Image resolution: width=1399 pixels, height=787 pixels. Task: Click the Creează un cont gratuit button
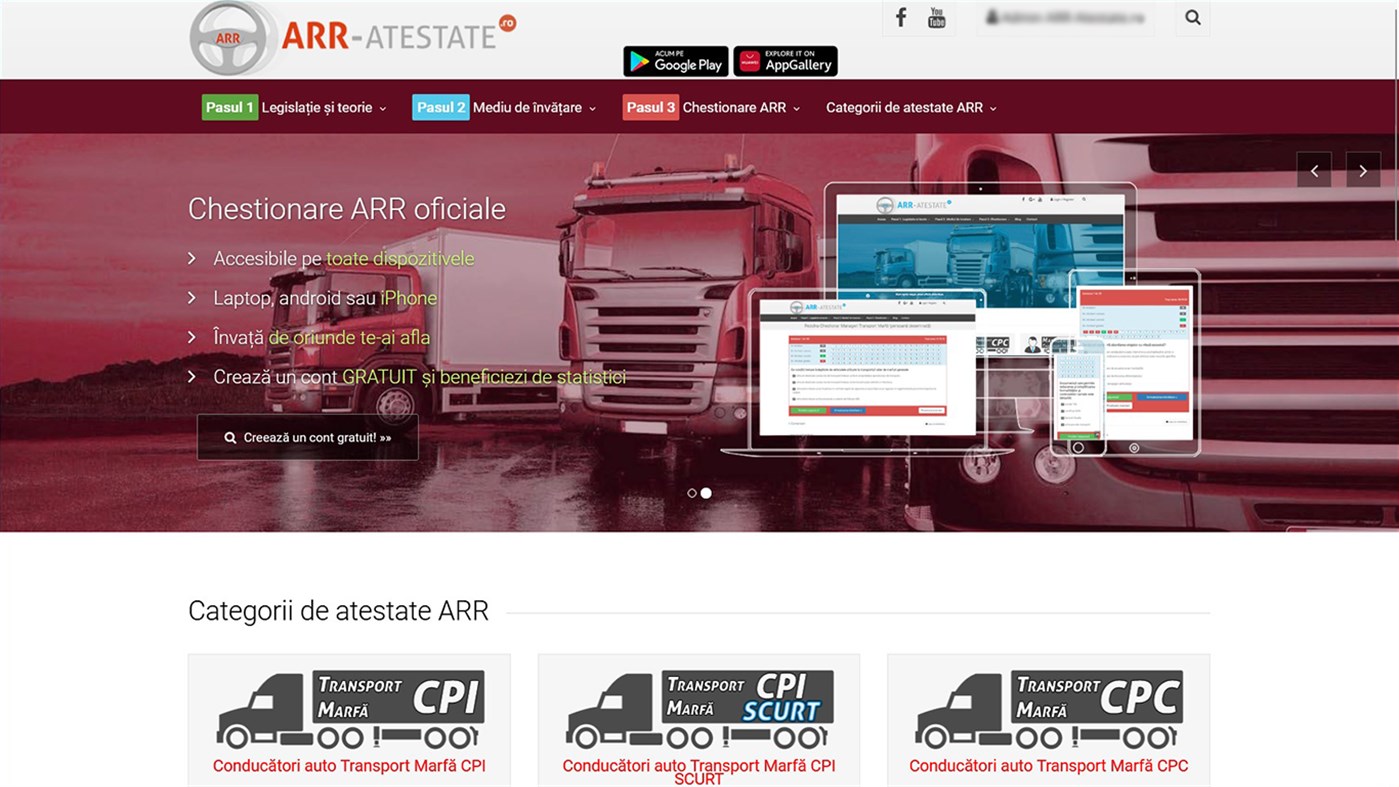coord(307,436)
